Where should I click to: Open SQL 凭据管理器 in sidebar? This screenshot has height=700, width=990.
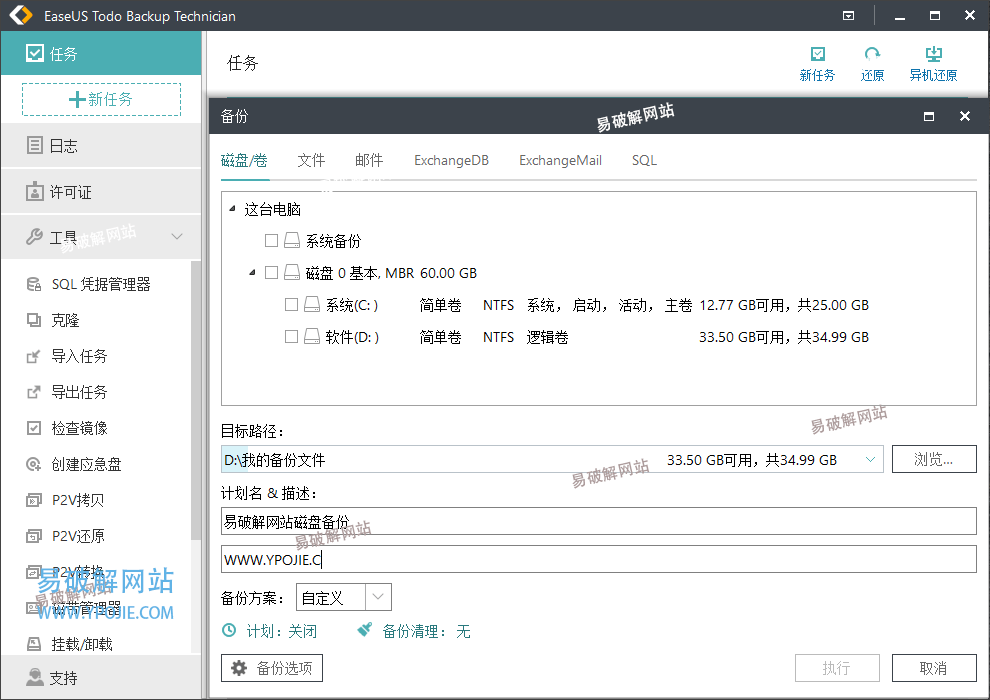point(100,284)
